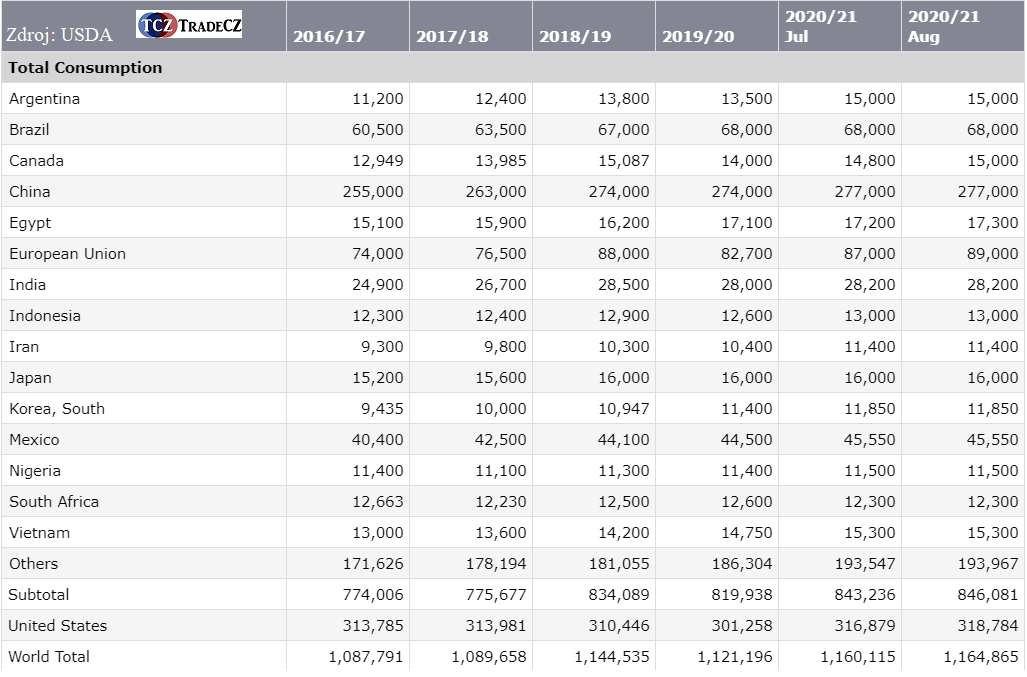Select the 2017/18 column header
The height and width of the screenshot is (677, 1027).
click(x=452, y=37)
